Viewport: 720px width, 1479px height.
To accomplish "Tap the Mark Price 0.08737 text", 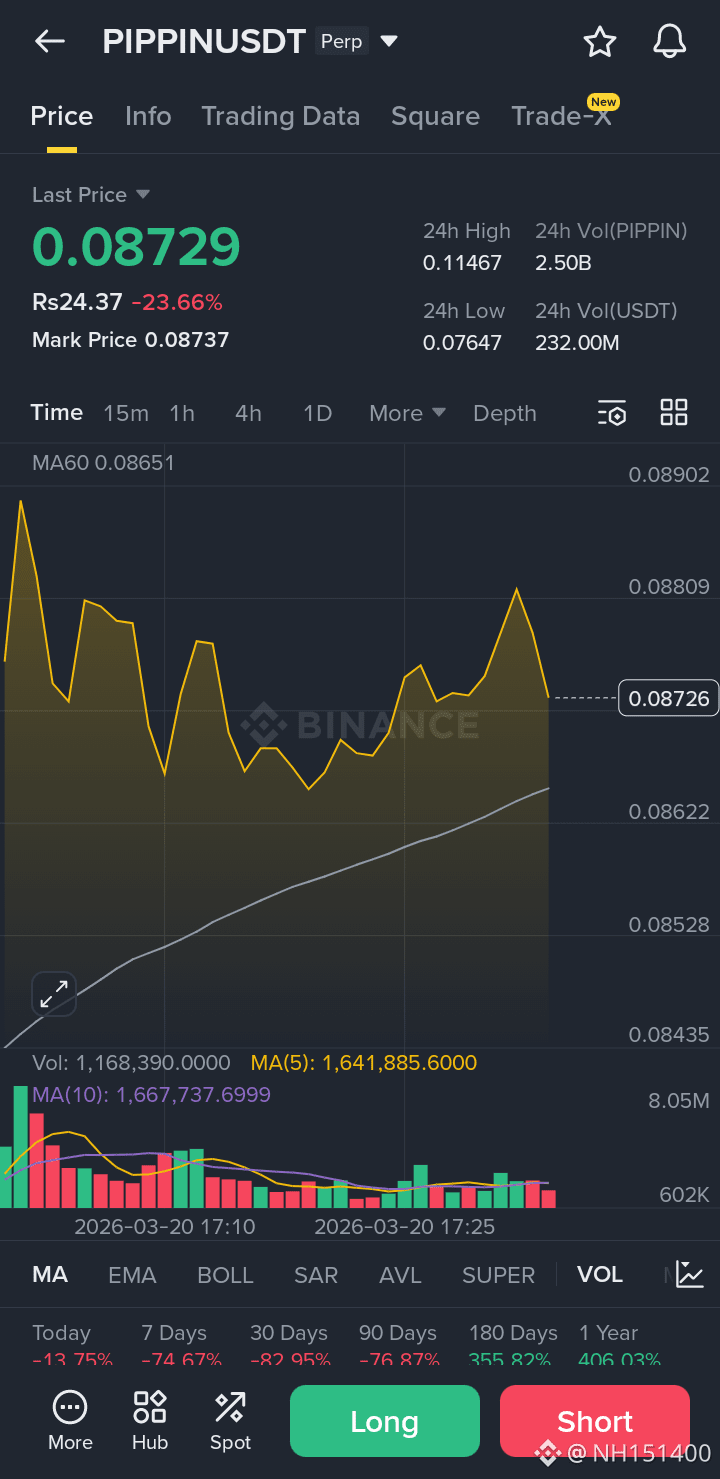I will coord(130,340).
